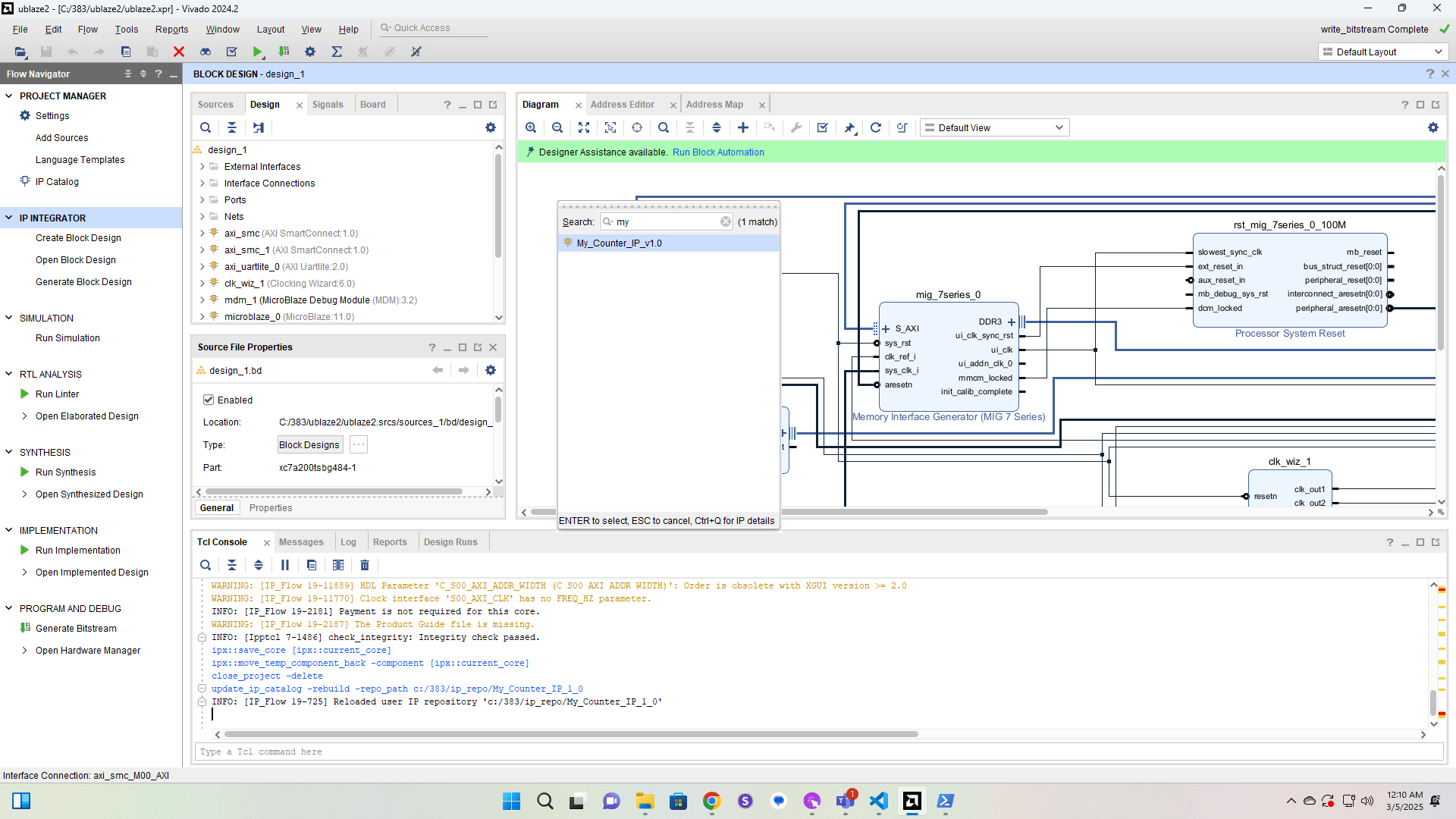Viewport: 1456px width, 819px height.
Task: Click the Generate Bitstream icon in main toolbar
Action: [284, 52]
